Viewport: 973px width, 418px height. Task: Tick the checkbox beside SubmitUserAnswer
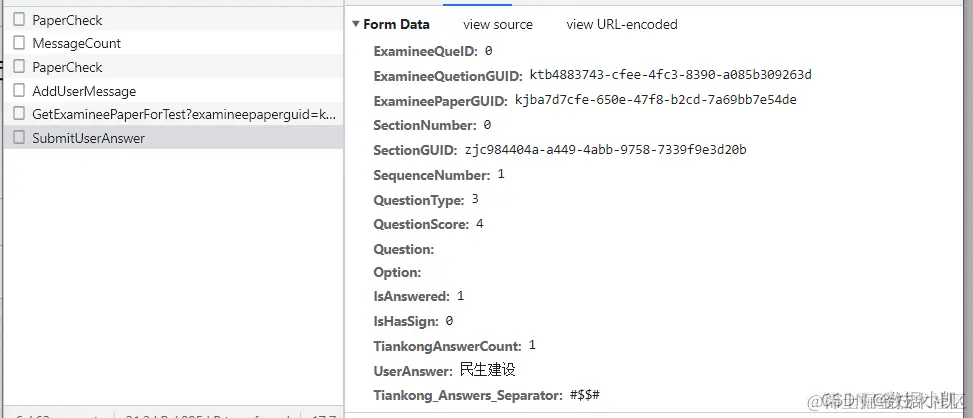click(x=19, y=138)
